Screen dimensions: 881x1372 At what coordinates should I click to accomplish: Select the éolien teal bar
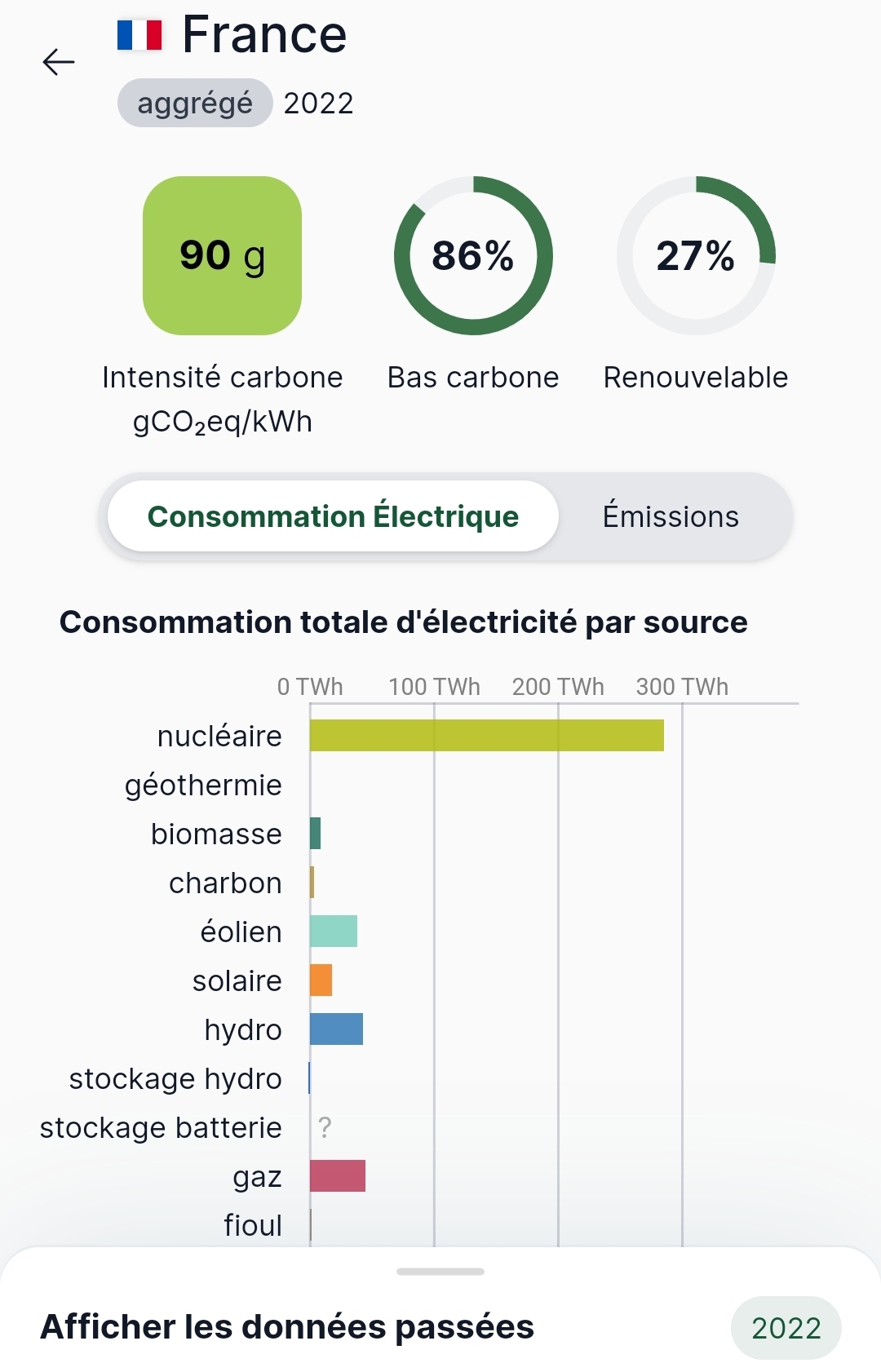click(334, 931)
